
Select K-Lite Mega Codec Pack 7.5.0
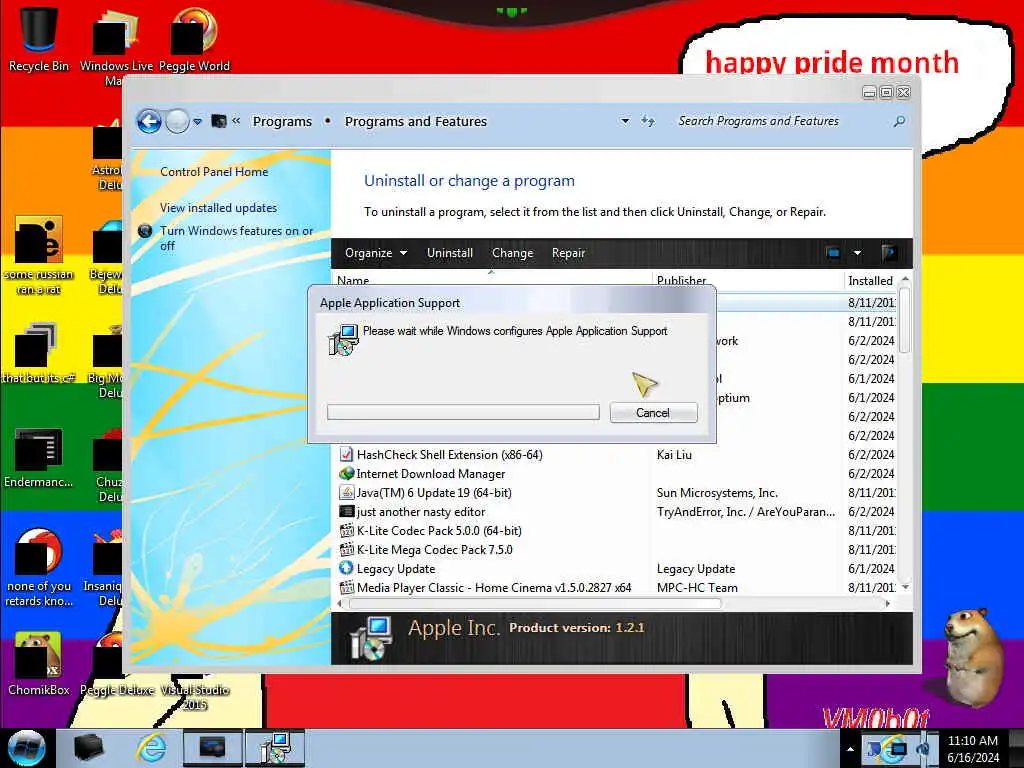coord(616,550)
